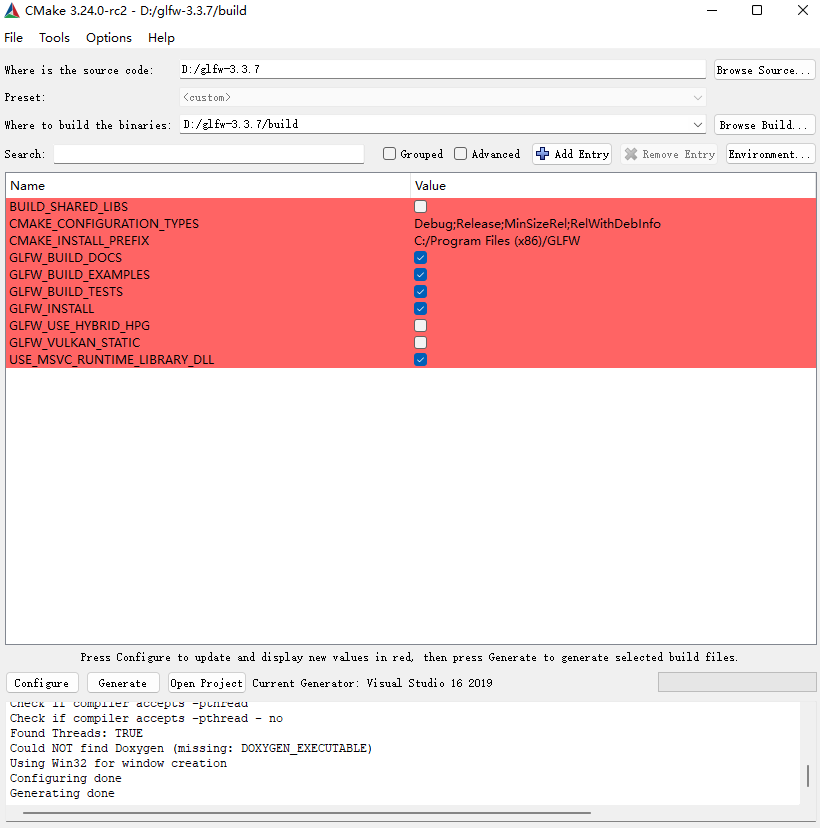This screenshot has height=828, width=820.
Task: Enable GLFW_USE_HYBRID_HPG checkbox
Action: [x=420, y=325]
